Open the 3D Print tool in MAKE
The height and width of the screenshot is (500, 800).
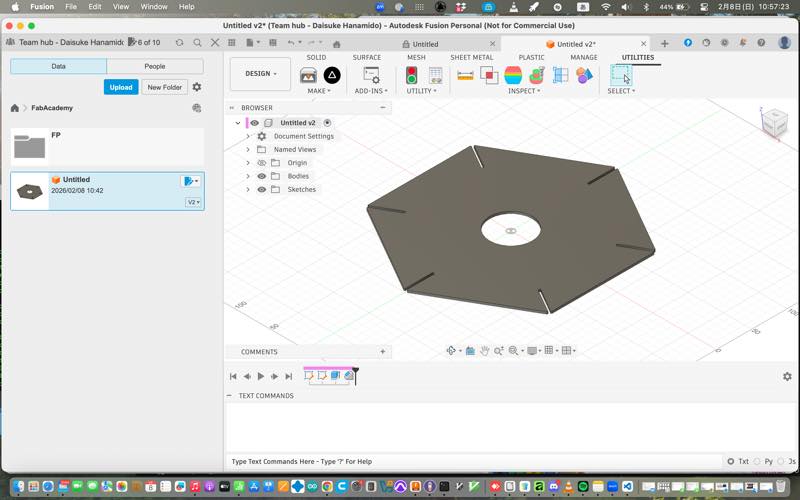click(x=308, y=75)
